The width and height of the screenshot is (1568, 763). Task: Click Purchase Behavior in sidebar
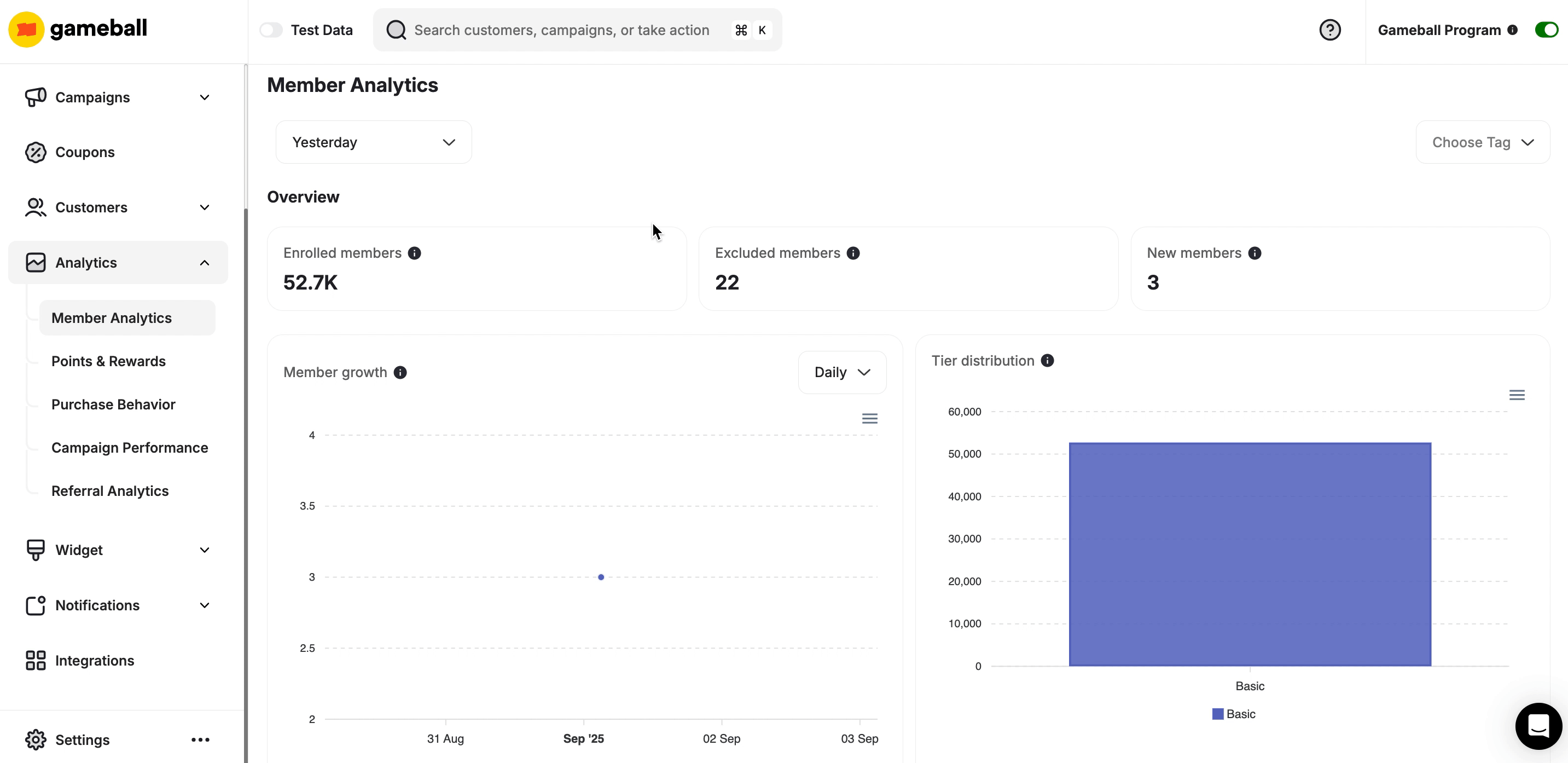113,404
